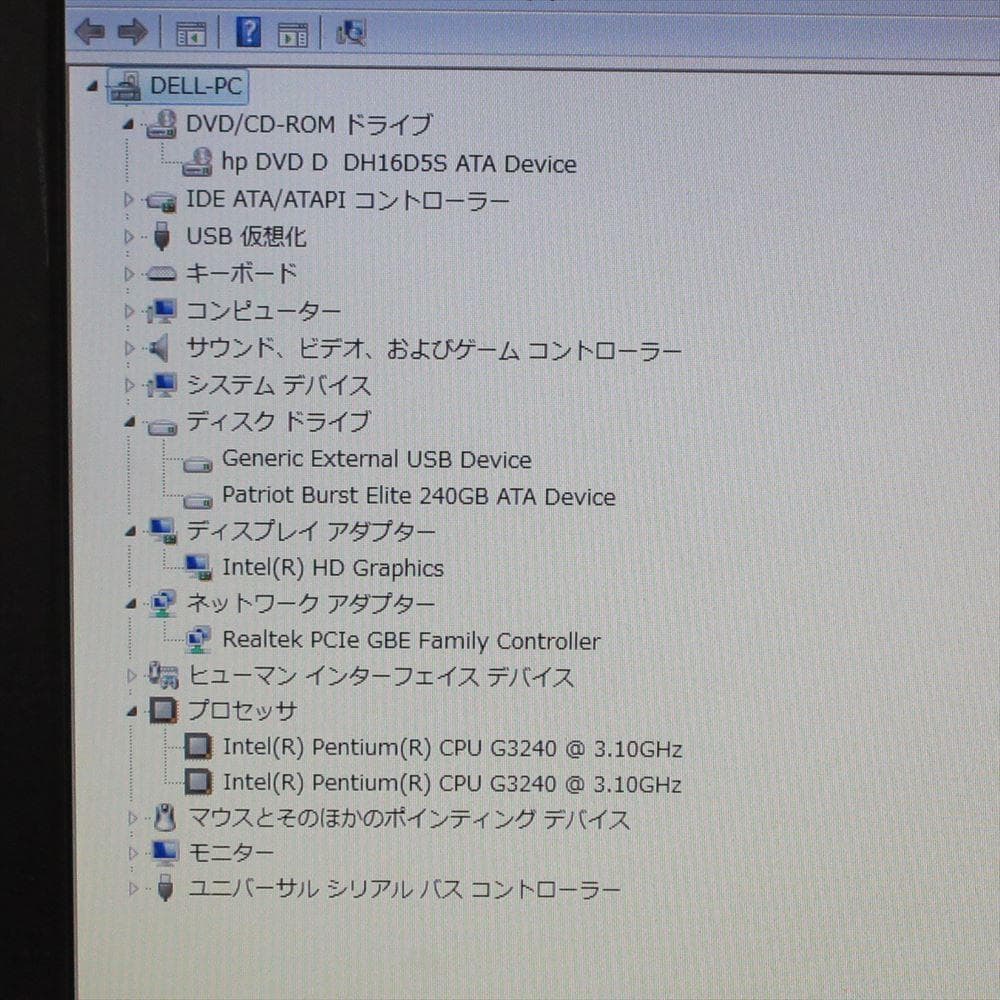Select the Patriot Burst Elite 240GB entry

click(420, 496)
